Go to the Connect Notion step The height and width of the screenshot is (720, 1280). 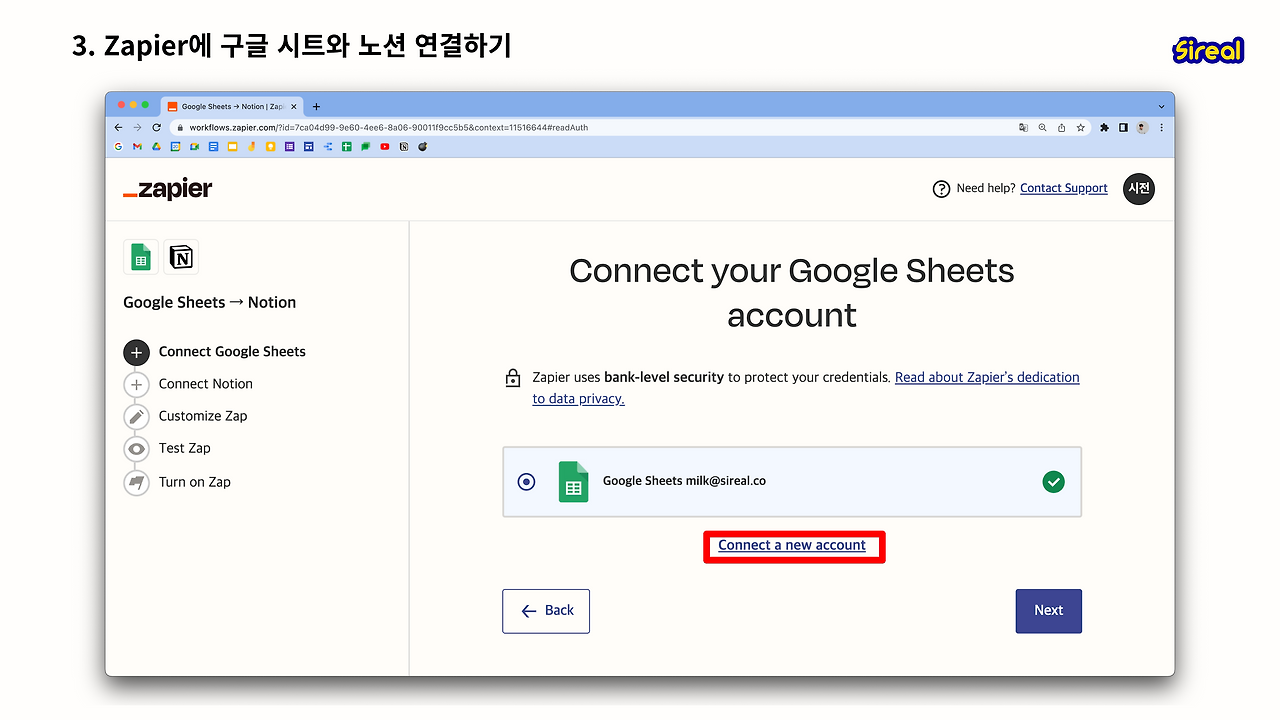(x=188, y=384)
